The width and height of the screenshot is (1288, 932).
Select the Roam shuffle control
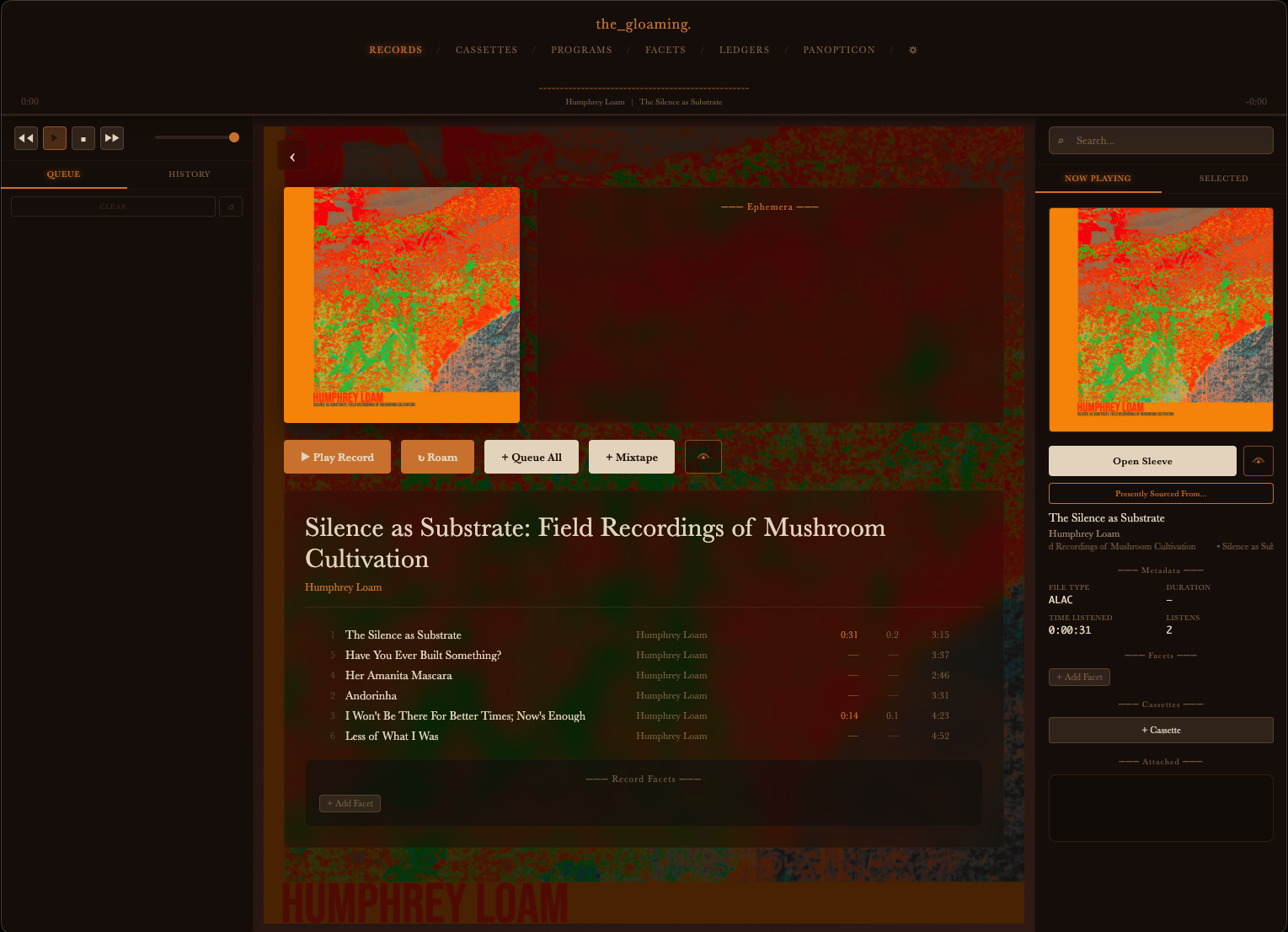coord(437,456)
